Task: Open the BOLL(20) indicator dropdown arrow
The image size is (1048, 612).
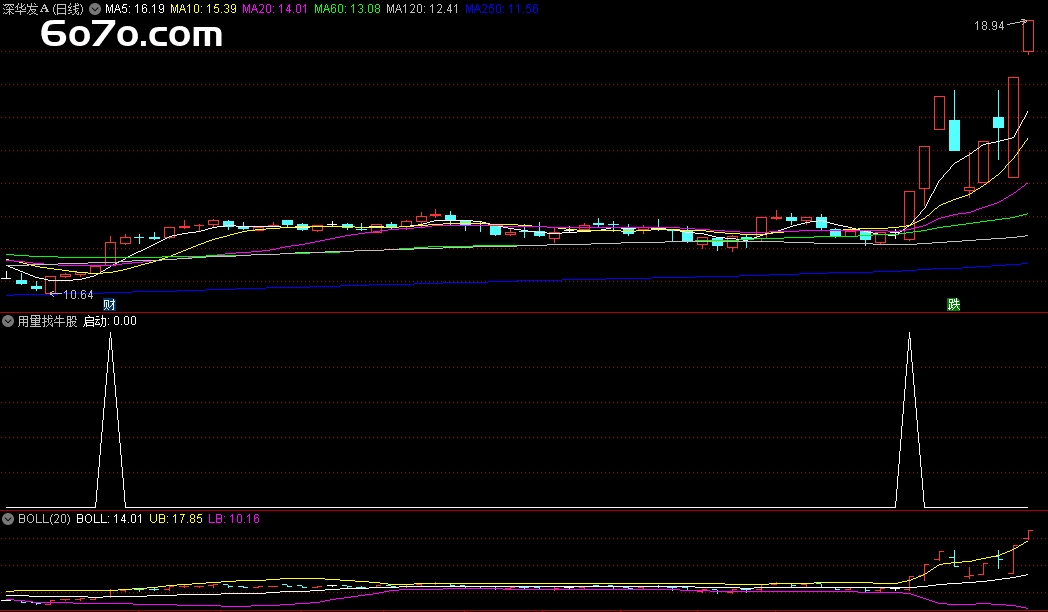Action: [8, 519]
